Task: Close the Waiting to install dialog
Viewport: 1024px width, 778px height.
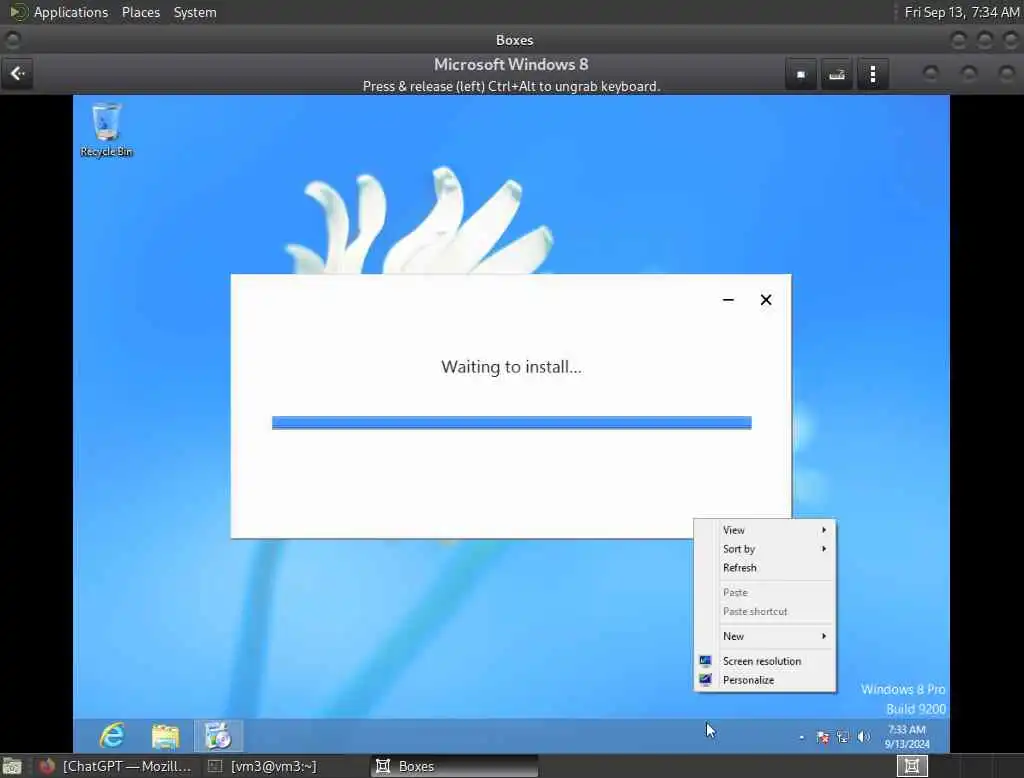Action: tap(766, 300)
